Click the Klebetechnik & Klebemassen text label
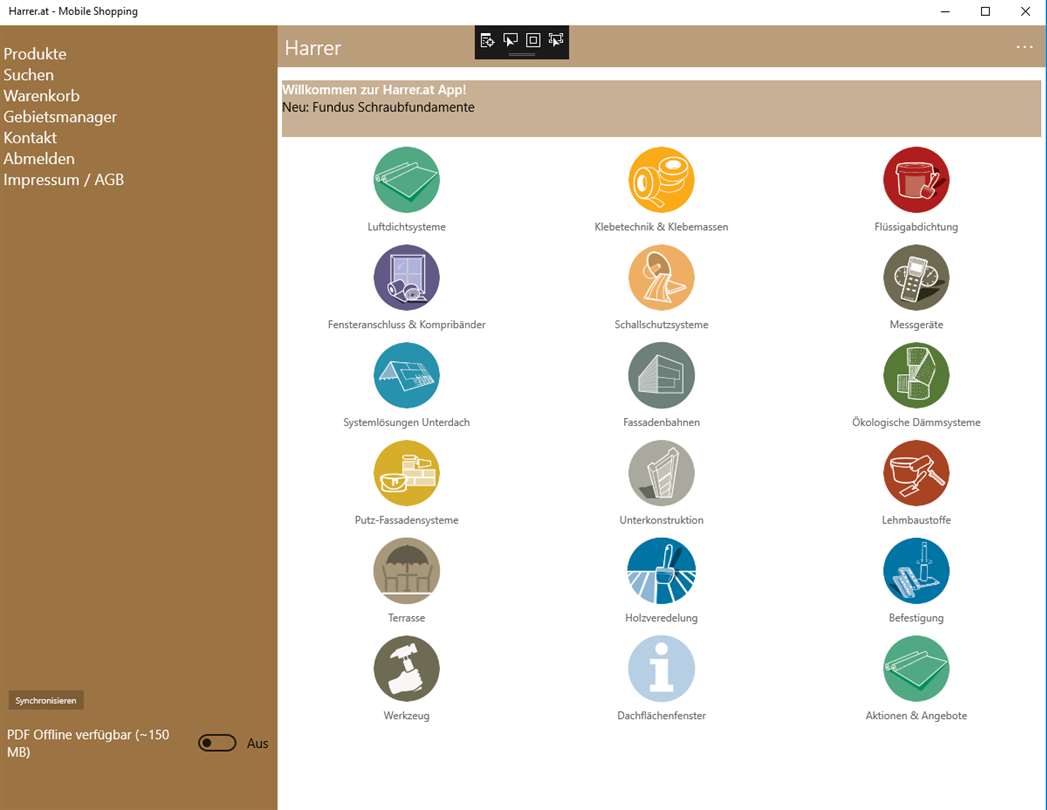Viewport: 1047px width, 810px height. click(x=661, y=227)
